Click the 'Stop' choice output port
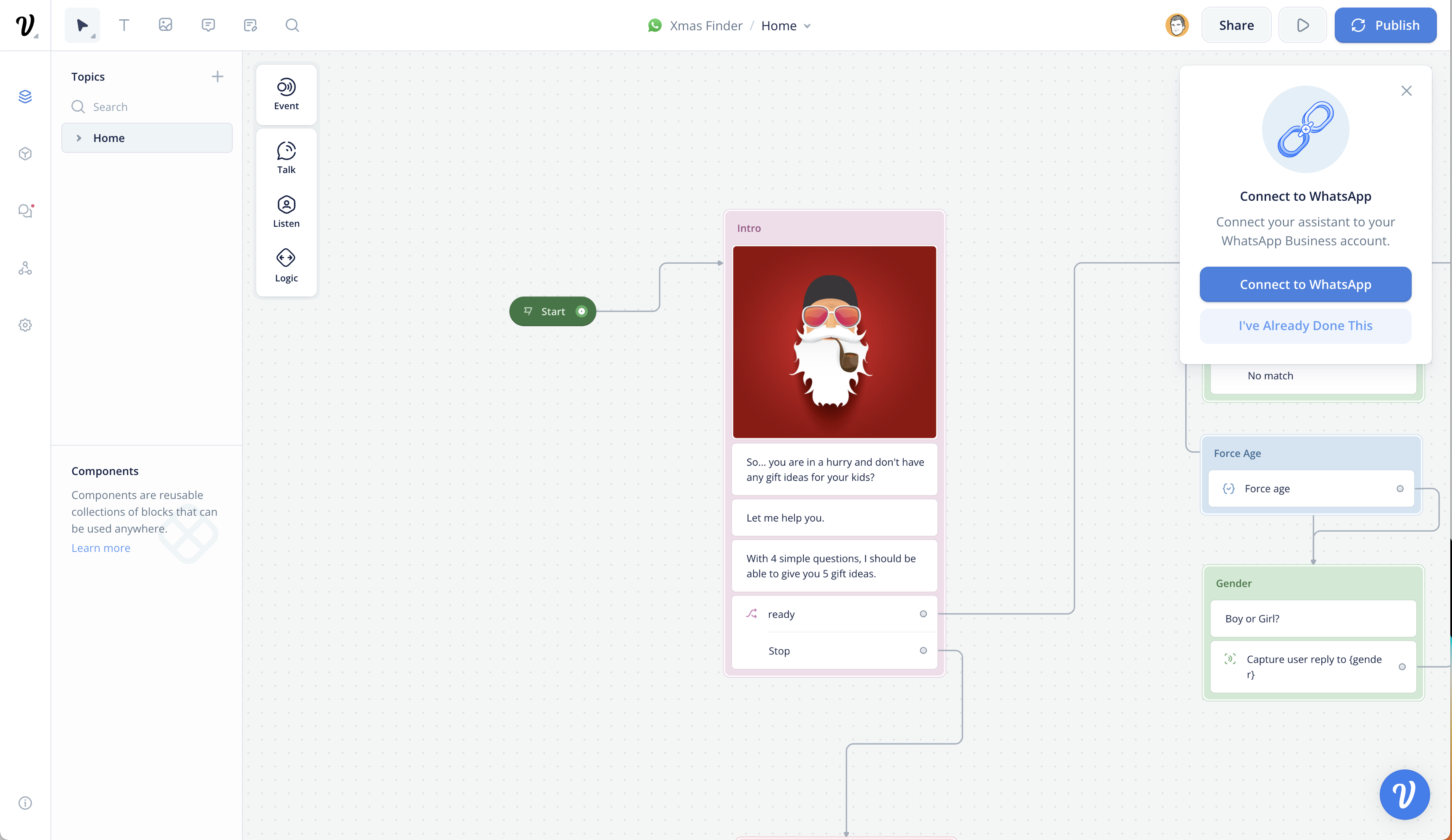Image resolution: width=1452 pixels, height=840 pixels. click(923, 651)
